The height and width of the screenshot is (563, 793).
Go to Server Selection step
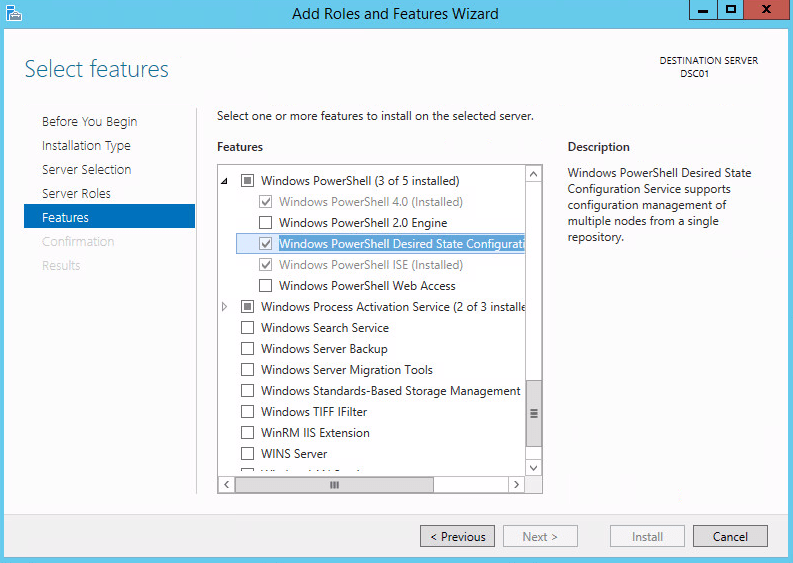click(x=86, y=169)
